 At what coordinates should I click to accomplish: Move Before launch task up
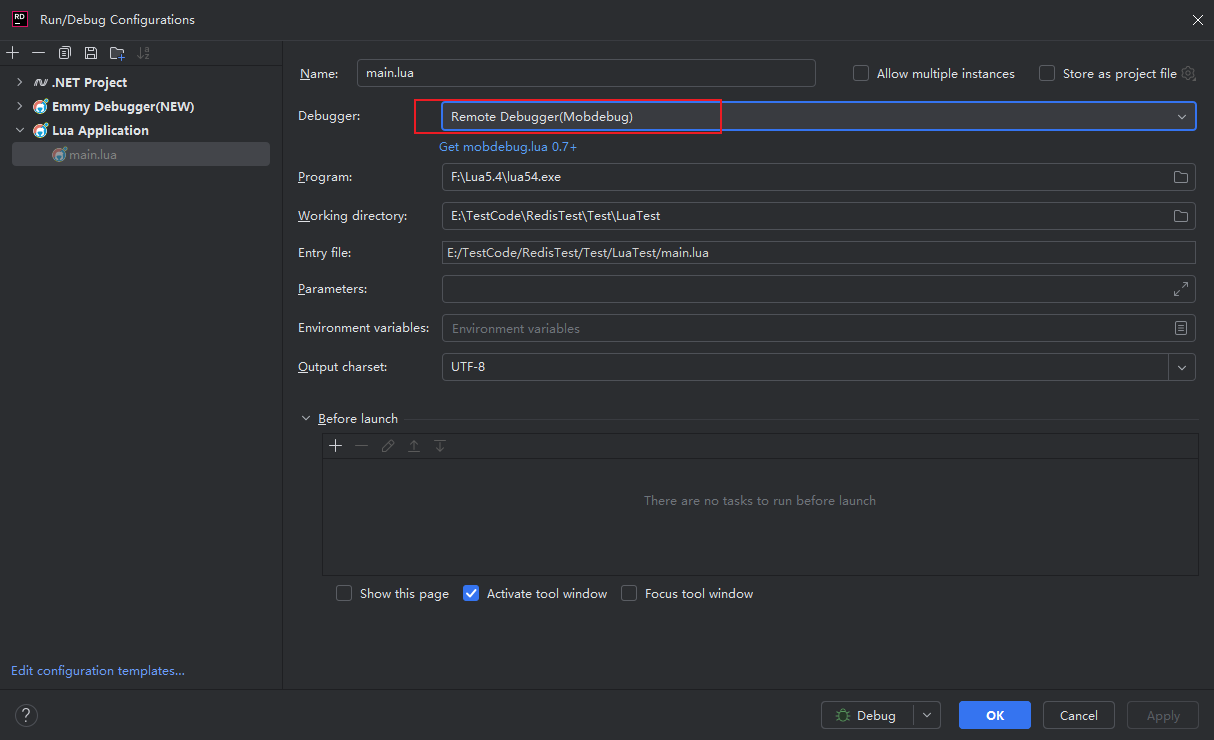[414, 446]
